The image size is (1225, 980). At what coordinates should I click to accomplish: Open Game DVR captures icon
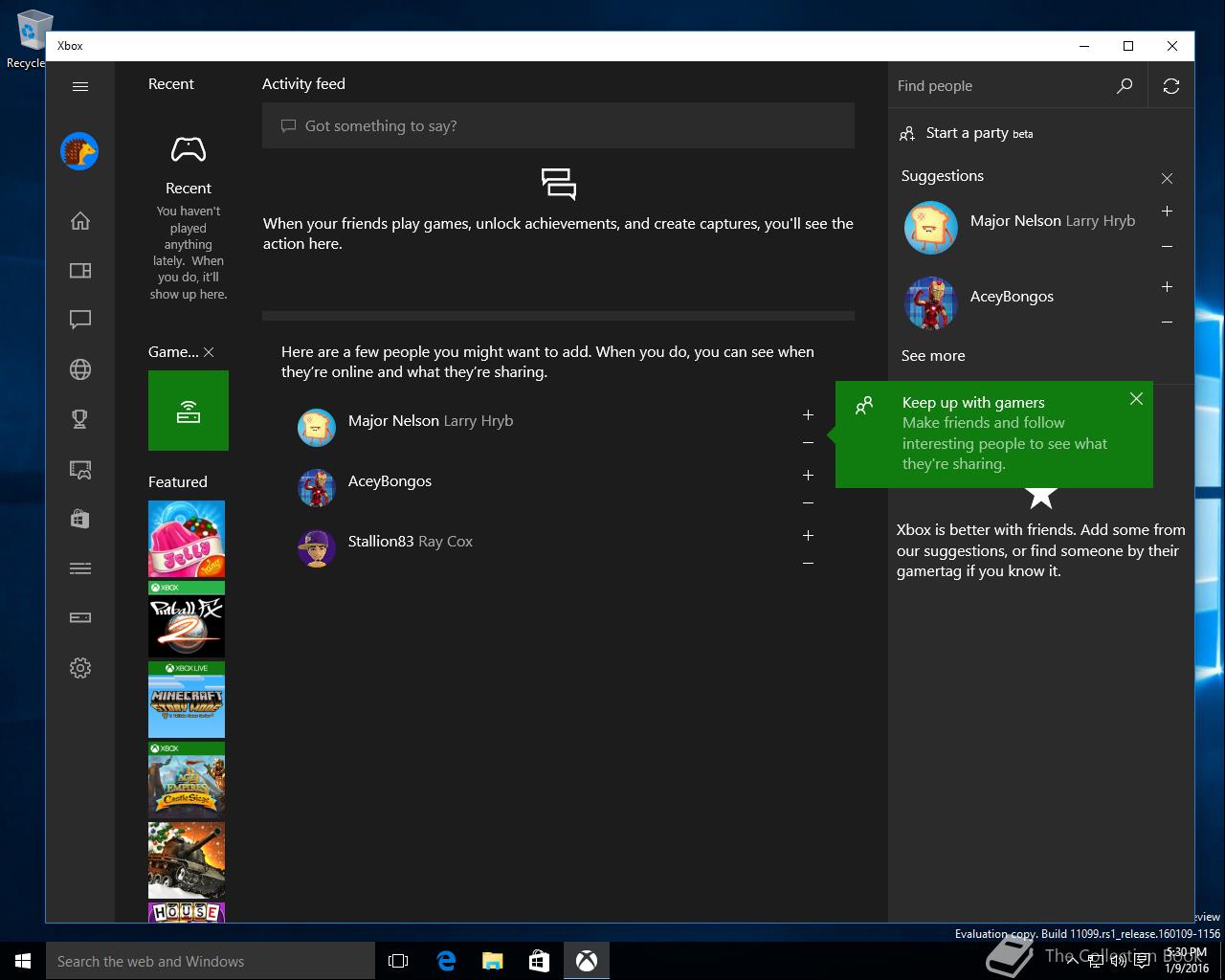coord(80,469)
